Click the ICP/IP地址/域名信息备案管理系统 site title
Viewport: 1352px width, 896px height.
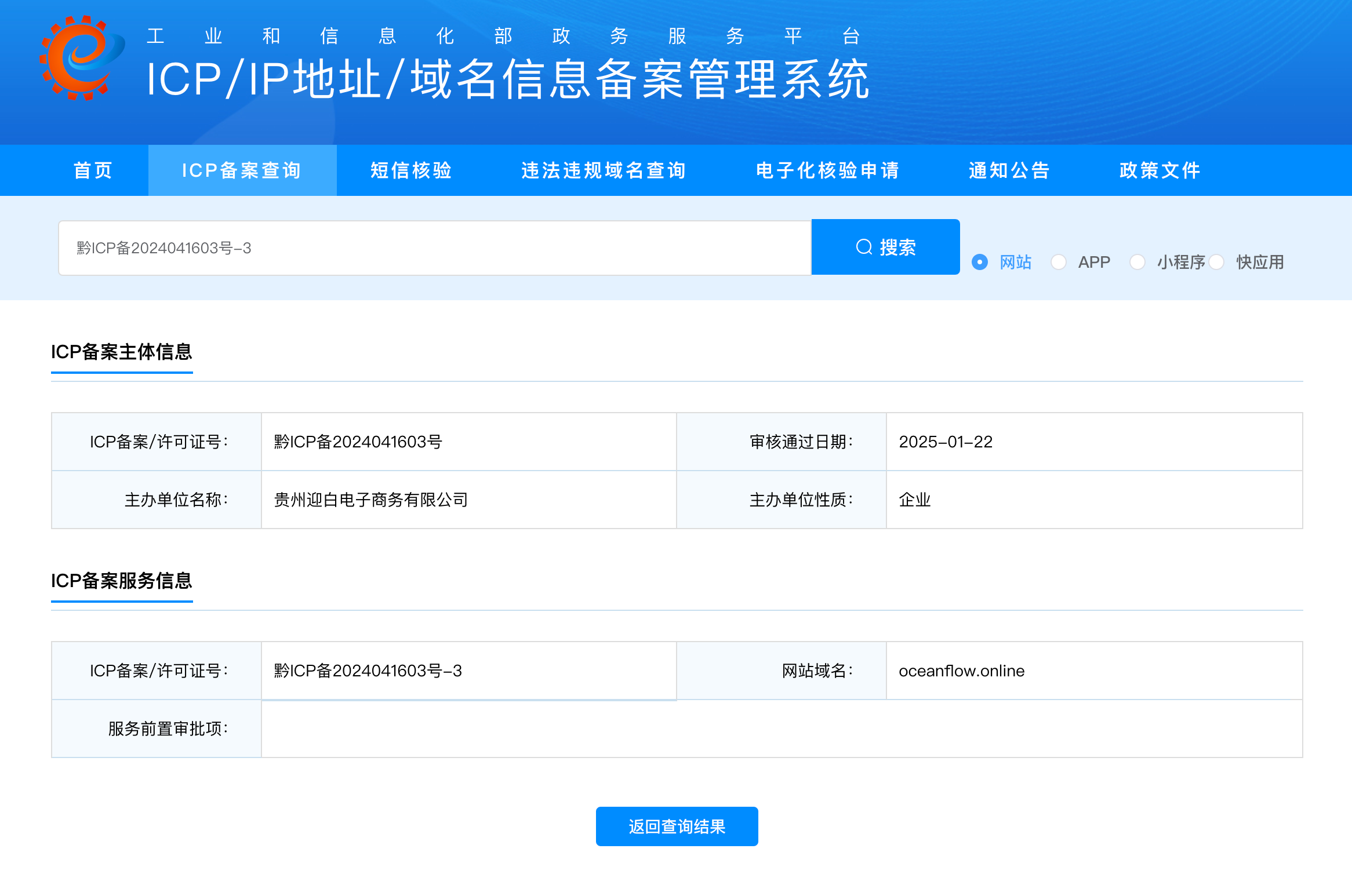tap(507, 79)
